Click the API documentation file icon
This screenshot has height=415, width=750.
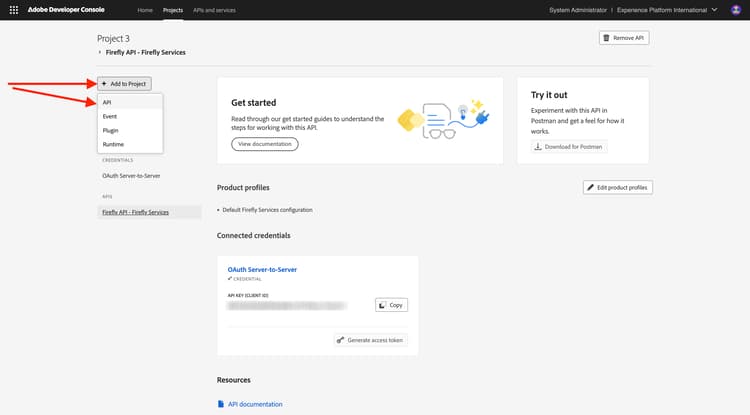pos(221,404)
